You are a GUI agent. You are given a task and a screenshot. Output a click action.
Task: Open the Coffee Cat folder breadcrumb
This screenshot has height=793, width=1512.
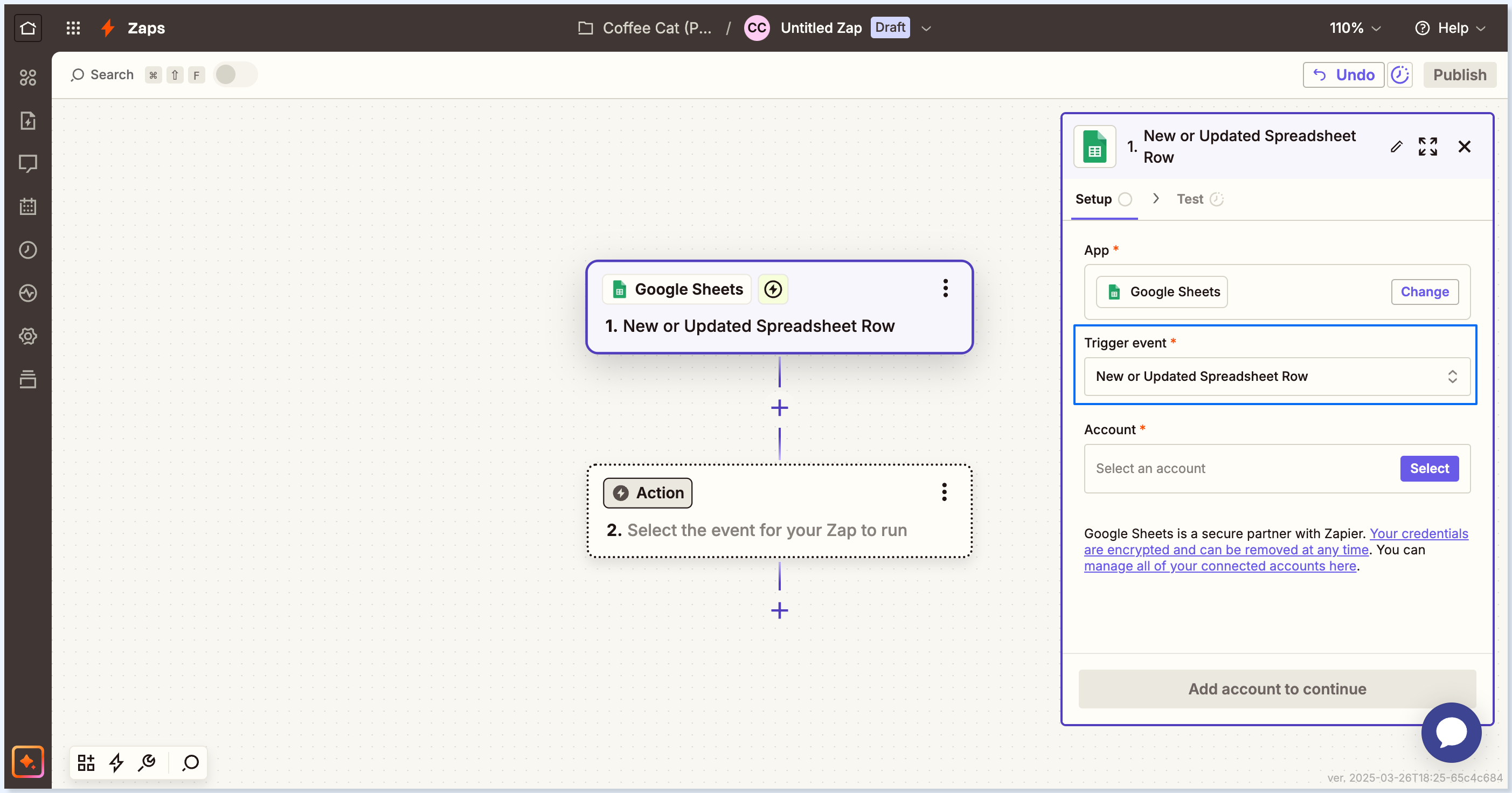pos(657,27)
